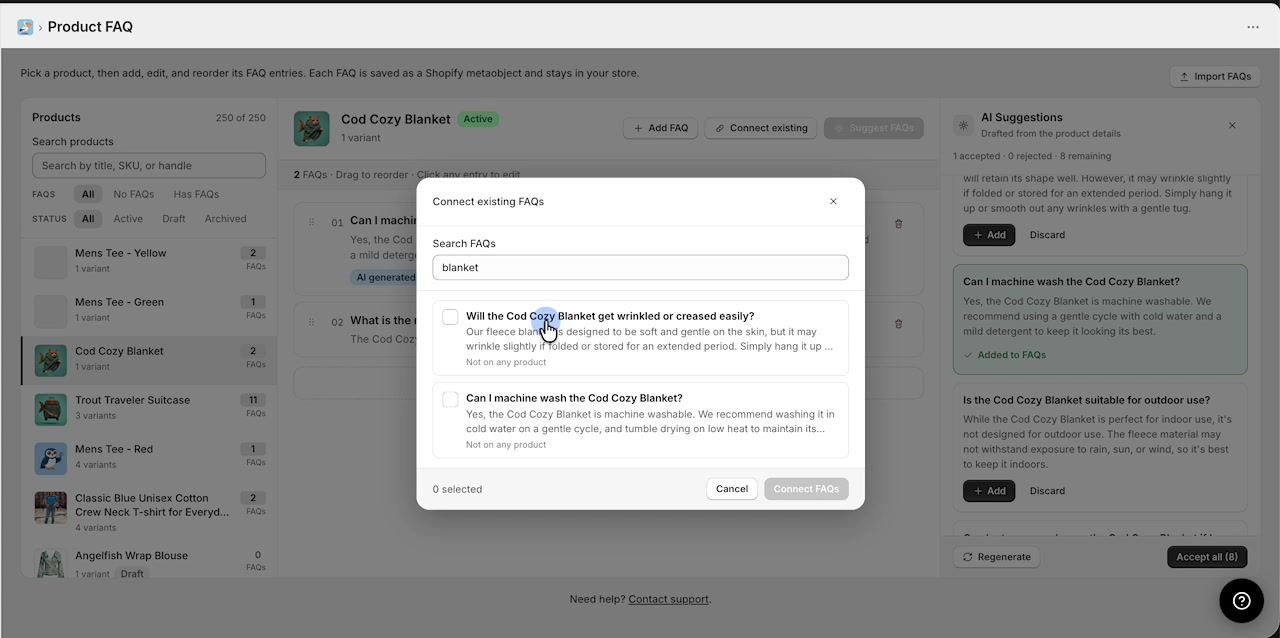Select the All status filter
The width and height of the screenshot is (1280, 638).
[88, 219]
